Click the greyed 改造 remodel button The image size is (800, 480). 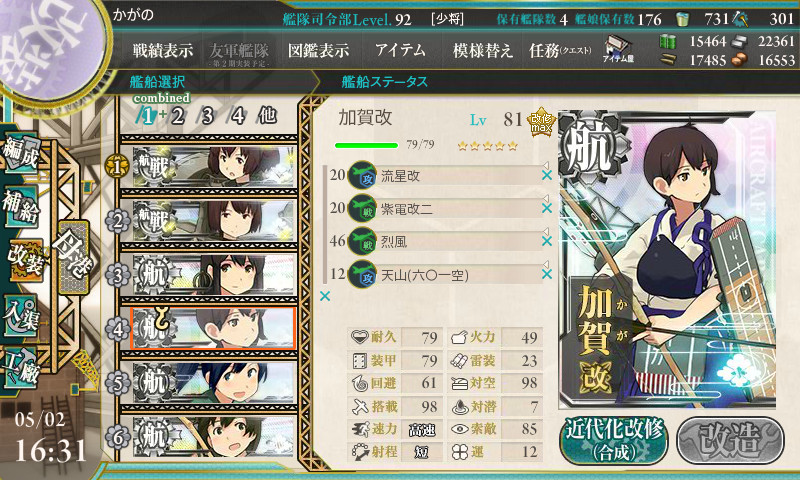point(730,441)
